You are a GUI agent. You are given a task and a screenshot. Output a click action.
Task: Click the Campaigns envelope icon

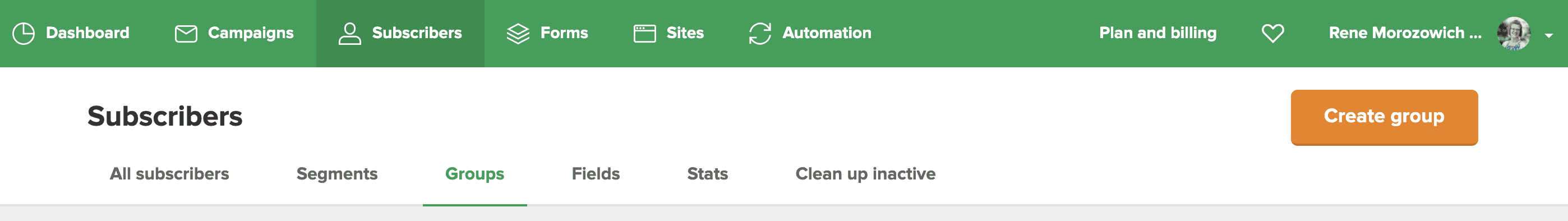click(x=186, y=34)
